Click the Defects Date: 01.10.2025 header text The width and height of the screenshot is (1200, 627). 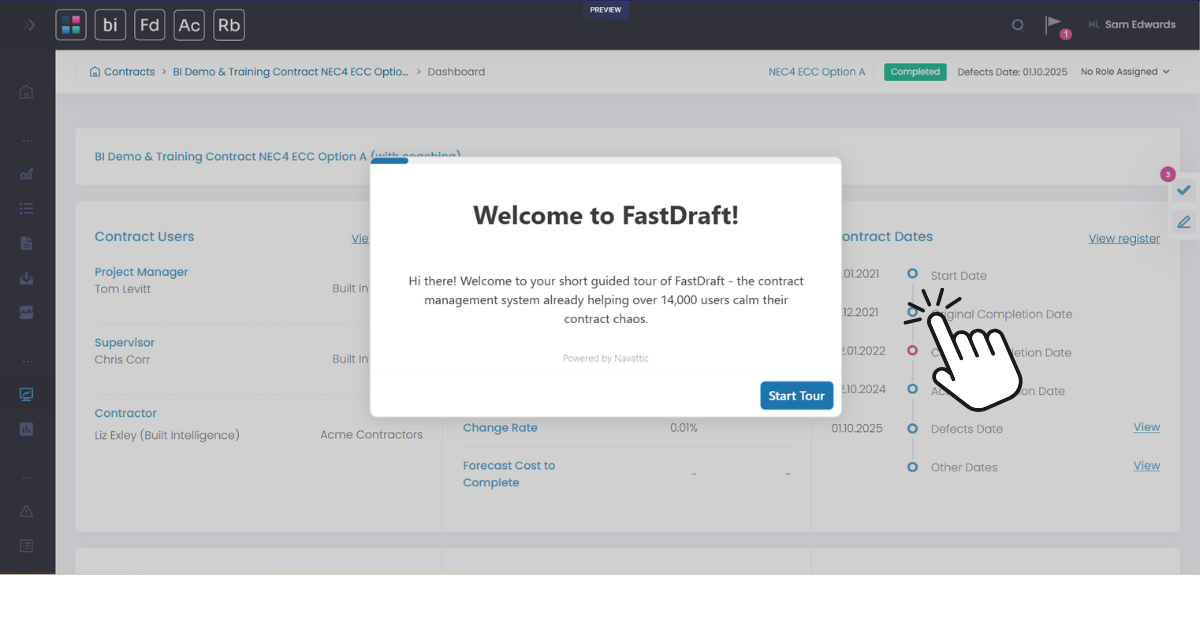coord(1012,72)
